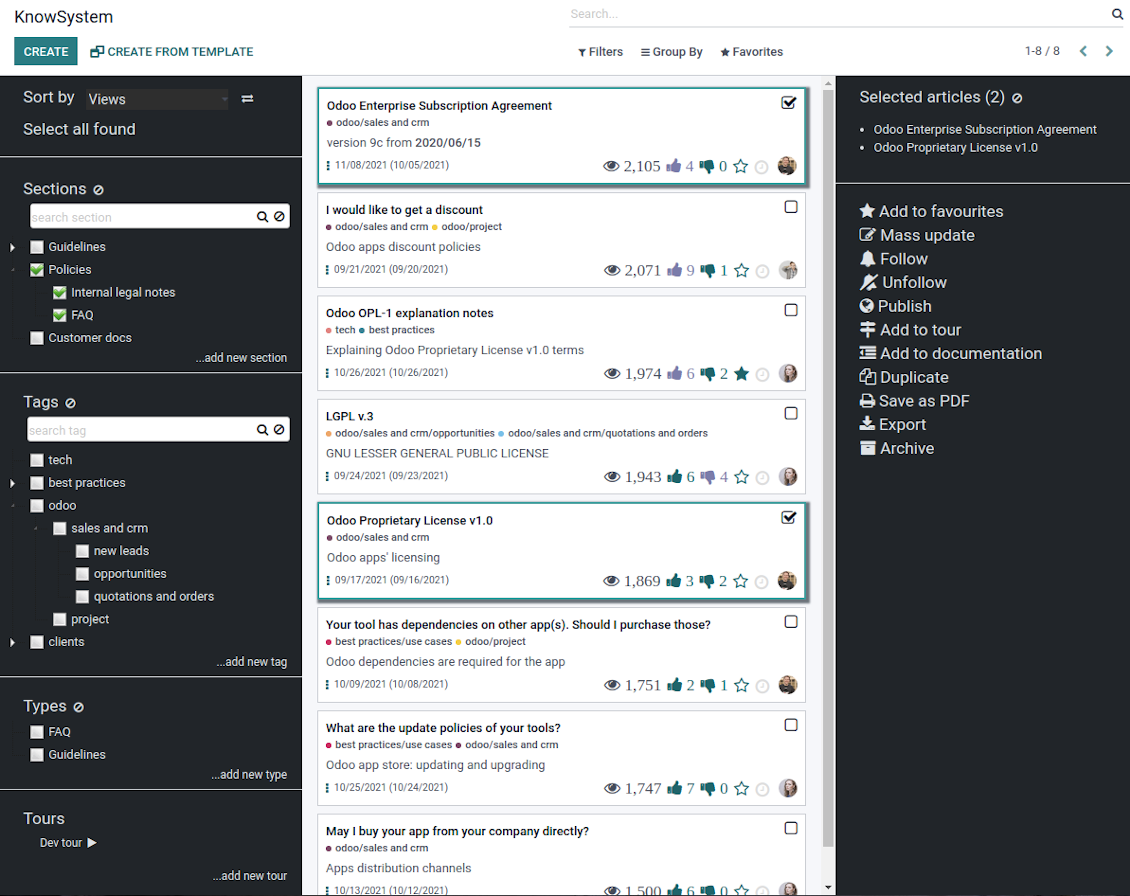The width and height of the screenshot is (1130, 896).
Task: Choose 'Save as PDF' action
Action: [915, 401]
